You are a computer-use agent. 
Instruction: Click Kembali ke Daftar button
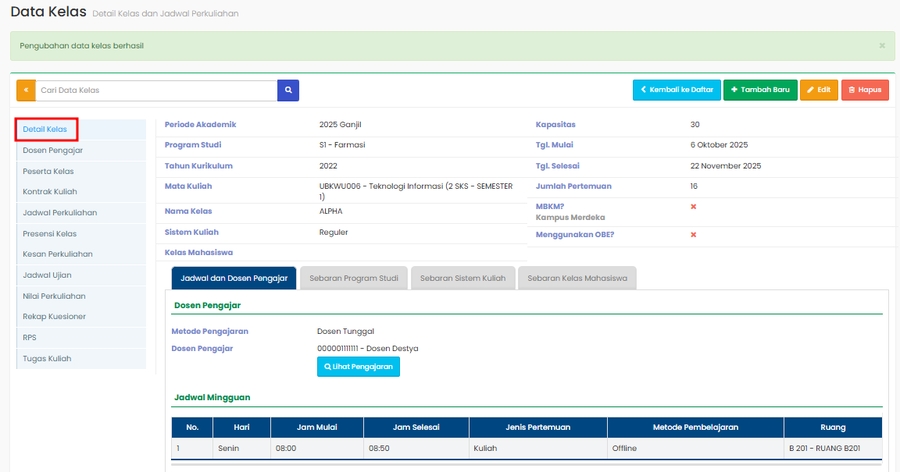[676, 90]
